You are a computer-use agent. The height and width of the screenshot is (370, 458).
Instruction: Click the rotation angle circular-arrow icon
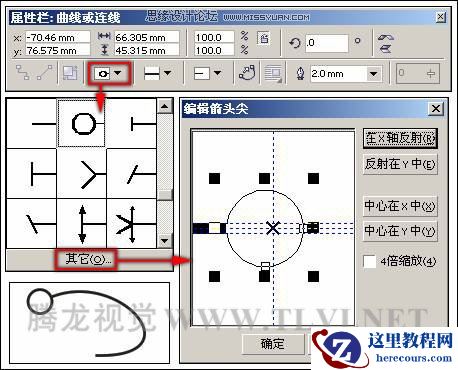point(295,43)
